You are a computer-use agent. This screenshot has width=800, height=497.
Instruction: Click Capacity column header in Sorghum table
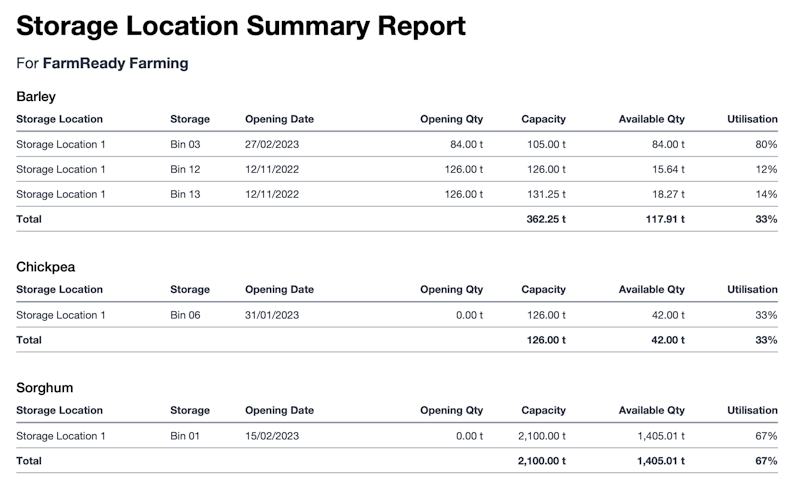(543, 410)
